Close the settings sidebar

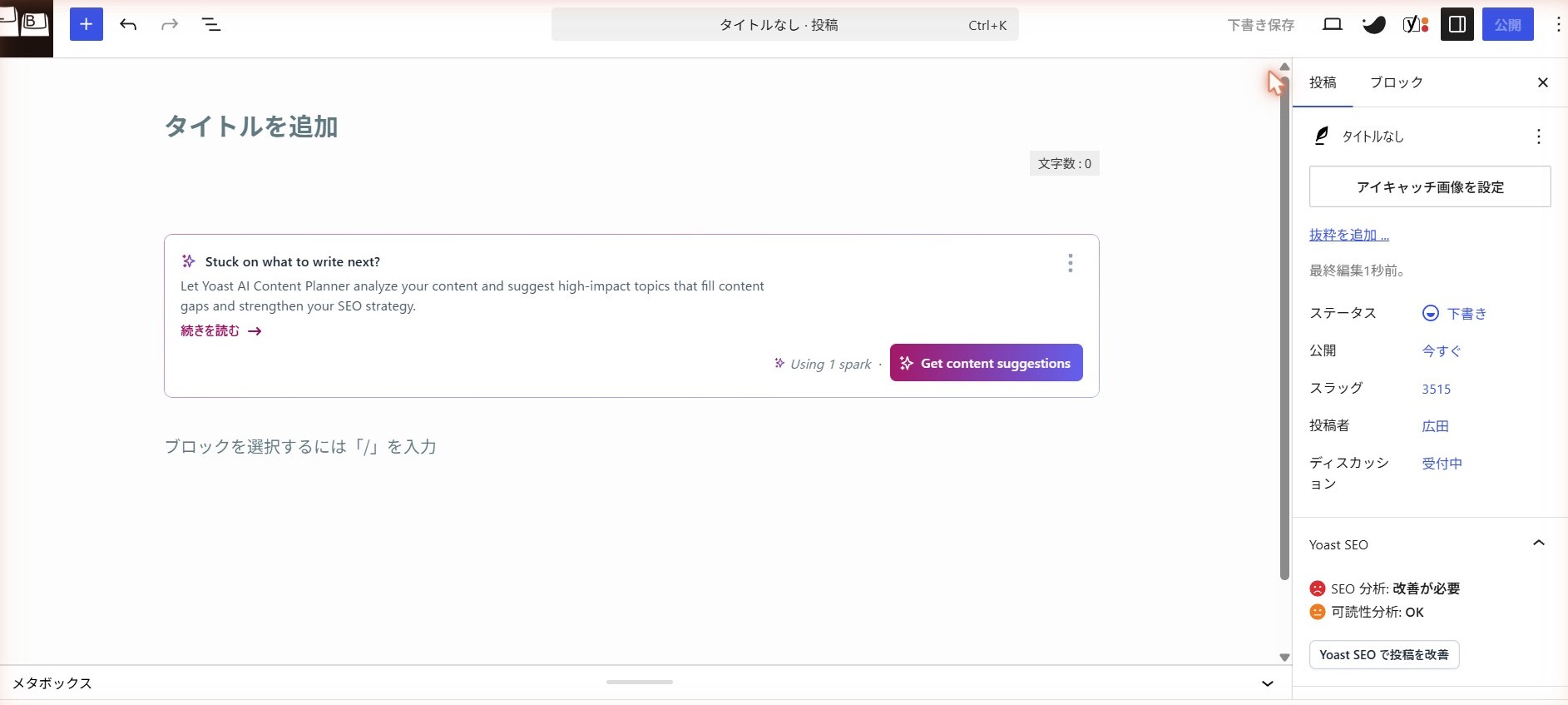click(x=1543, y=82)
